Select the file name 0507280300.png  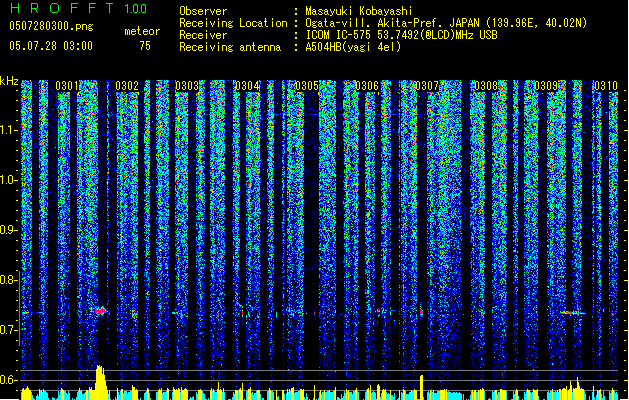click(51, 26)
